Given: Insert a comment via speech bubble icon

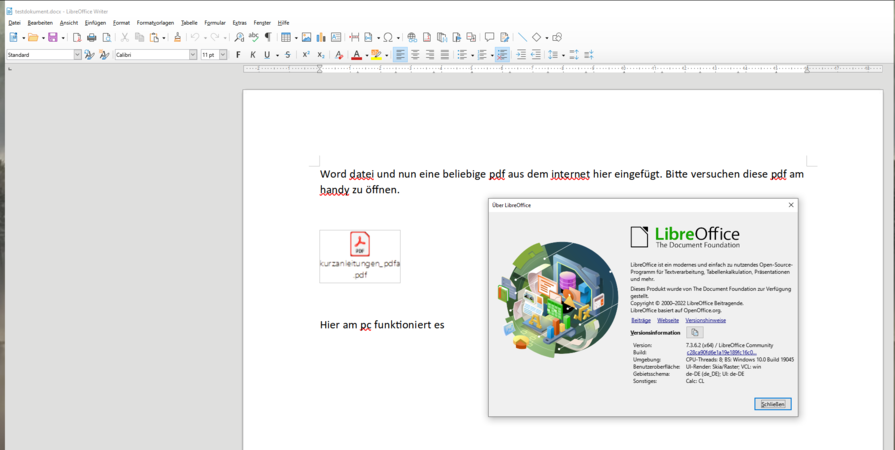Looking at the screenshot, I should coord(489,38).
